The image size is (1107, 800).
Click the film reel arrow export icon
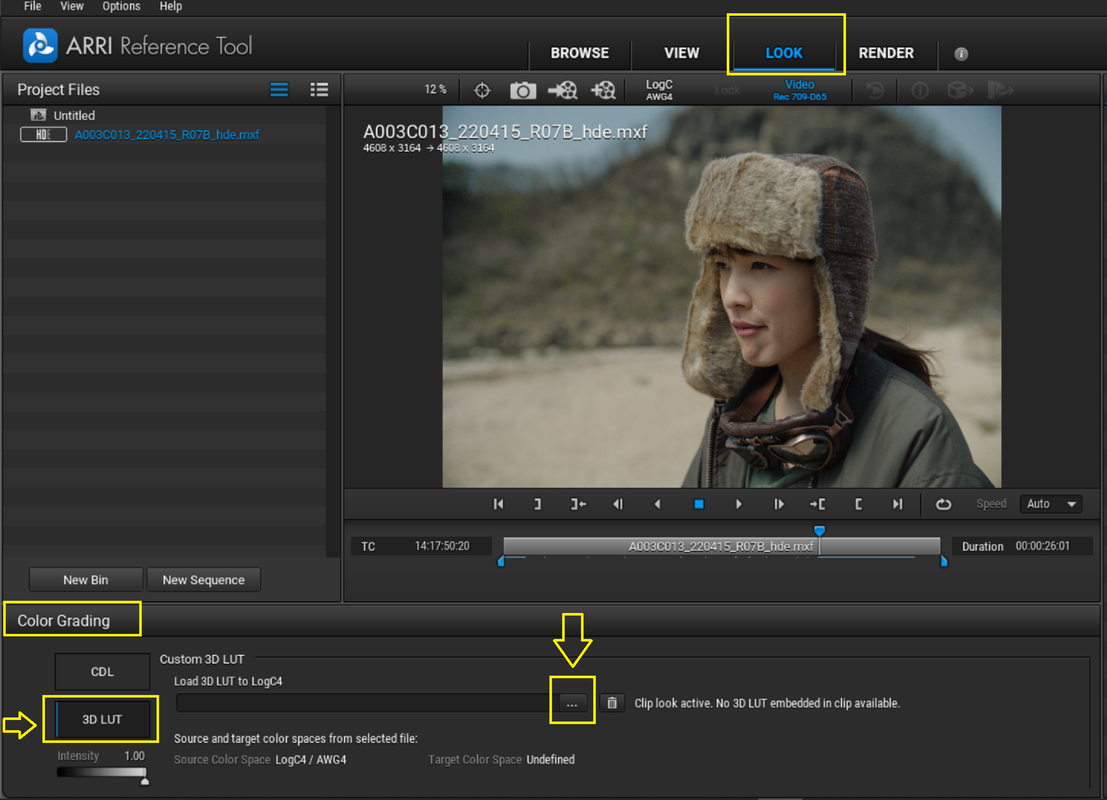coord(563,90)
